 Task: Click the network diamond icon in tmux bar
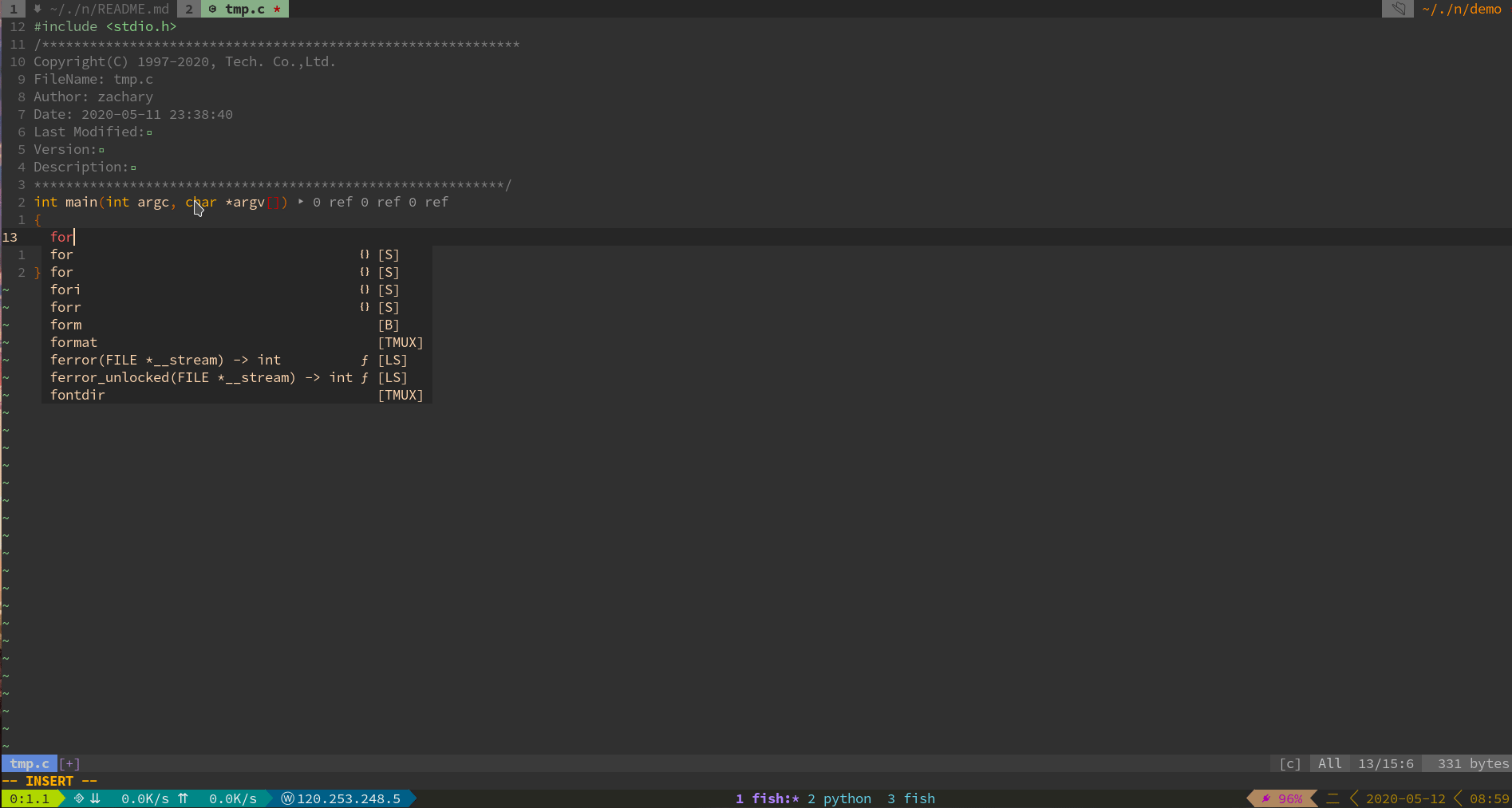click(79, 798)
